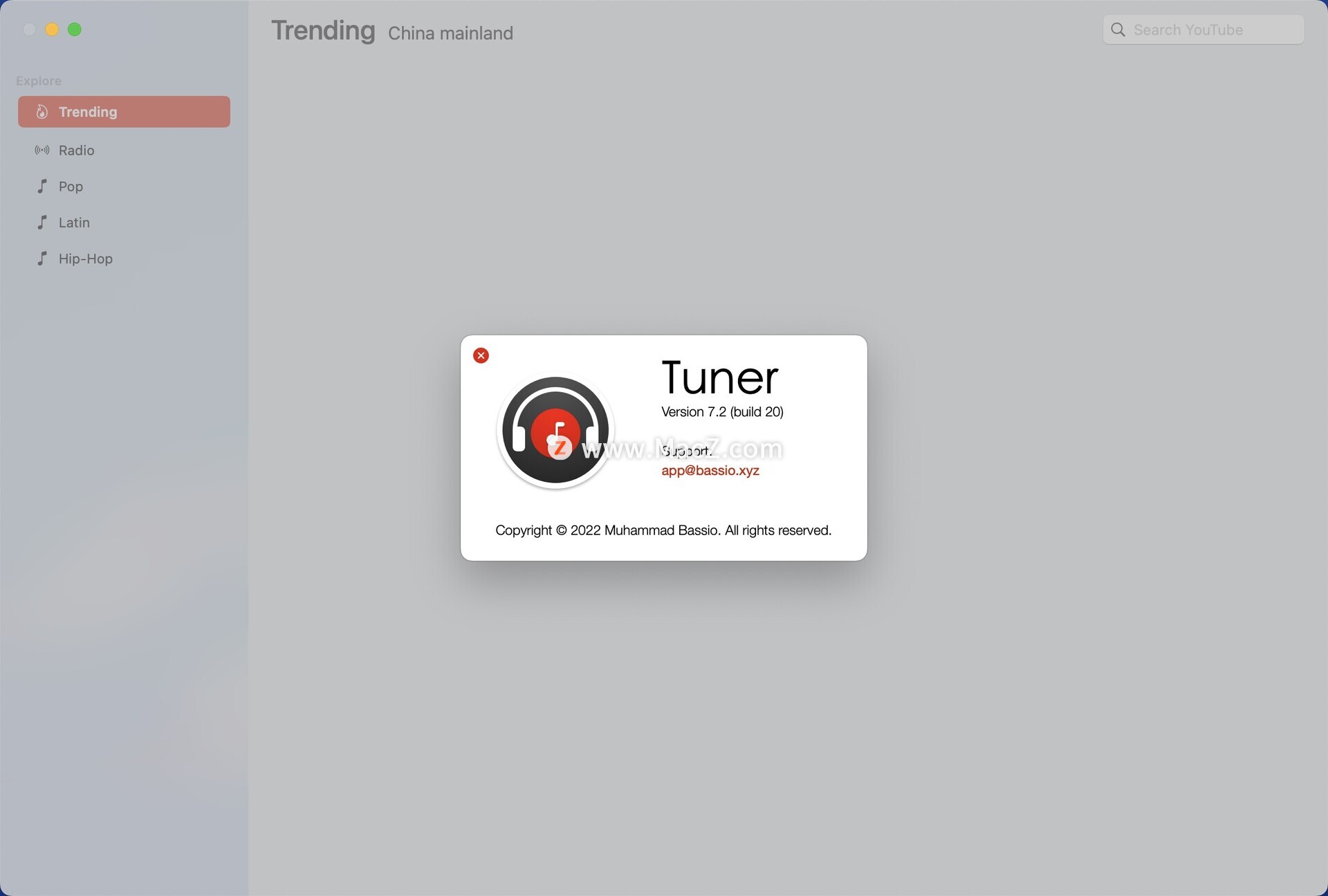
Task: Close the About Tuner dialog
Action: point(481,355)
